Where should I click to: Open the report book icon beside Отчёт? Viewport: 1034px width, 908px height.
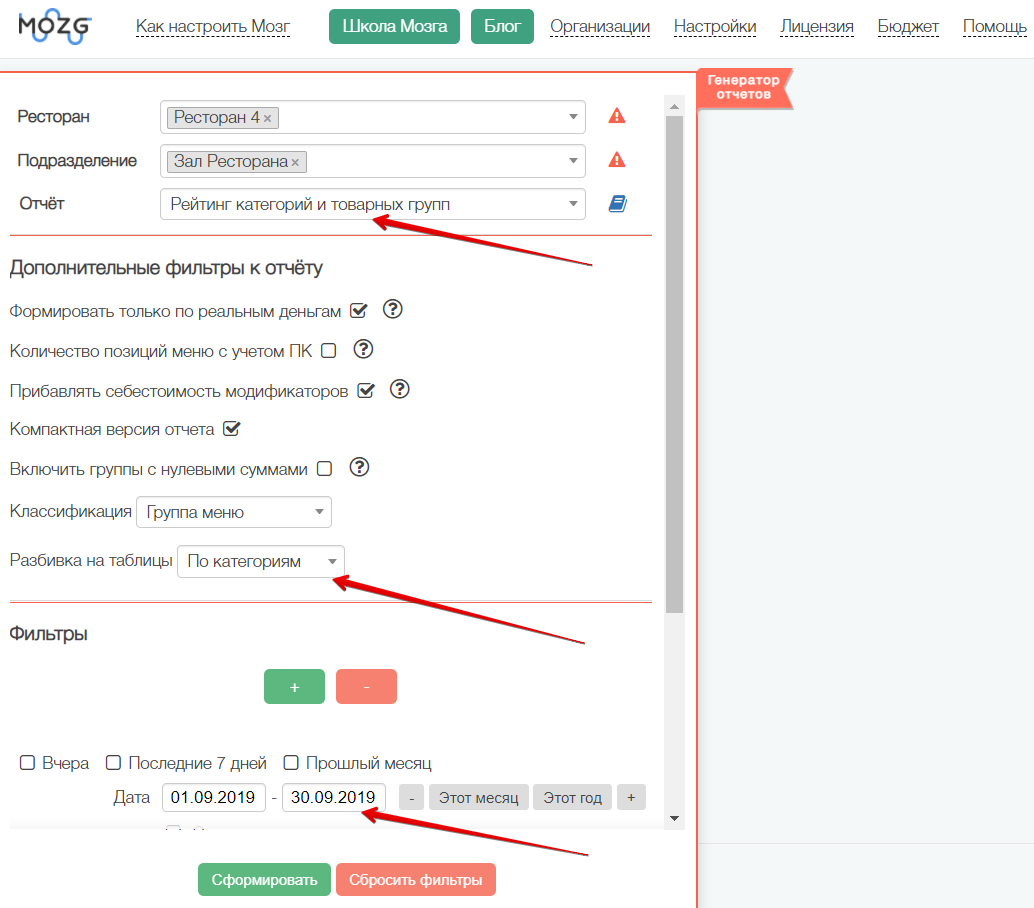[x=617, y=204]
